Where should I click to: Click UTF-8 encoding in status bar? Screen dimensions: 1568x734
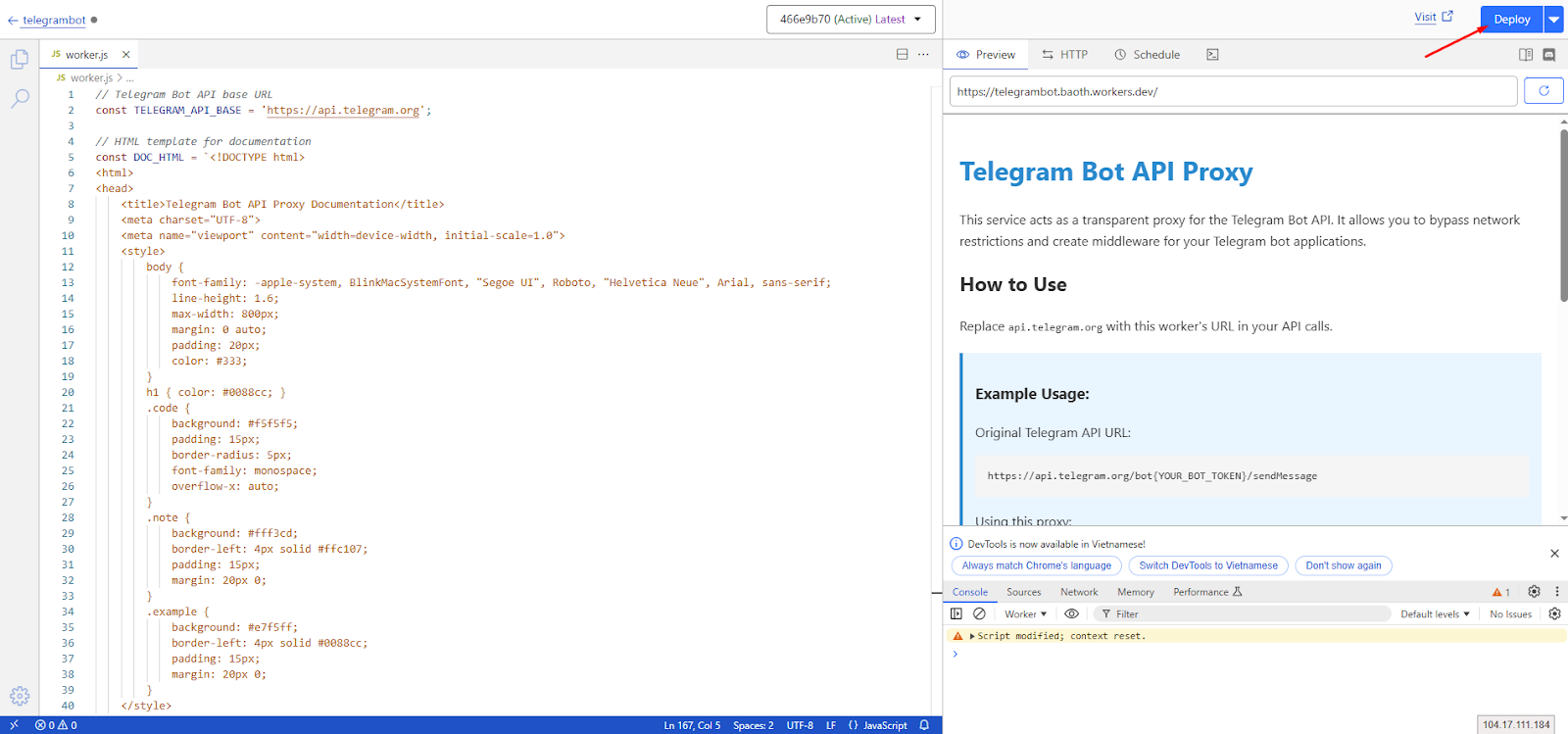[x=800, y=725]
